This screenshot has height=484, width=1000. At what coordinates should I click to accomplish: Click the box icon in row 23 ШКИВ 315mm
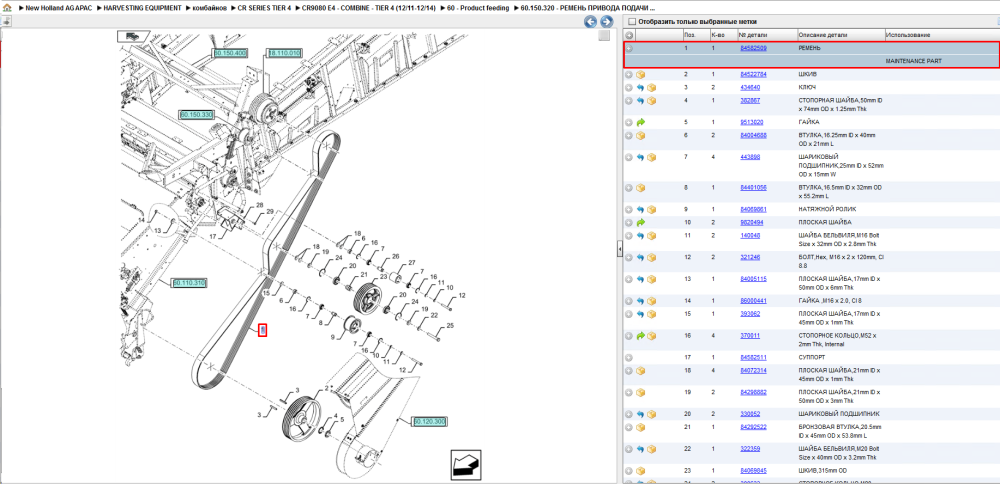(x=641, y=471)
